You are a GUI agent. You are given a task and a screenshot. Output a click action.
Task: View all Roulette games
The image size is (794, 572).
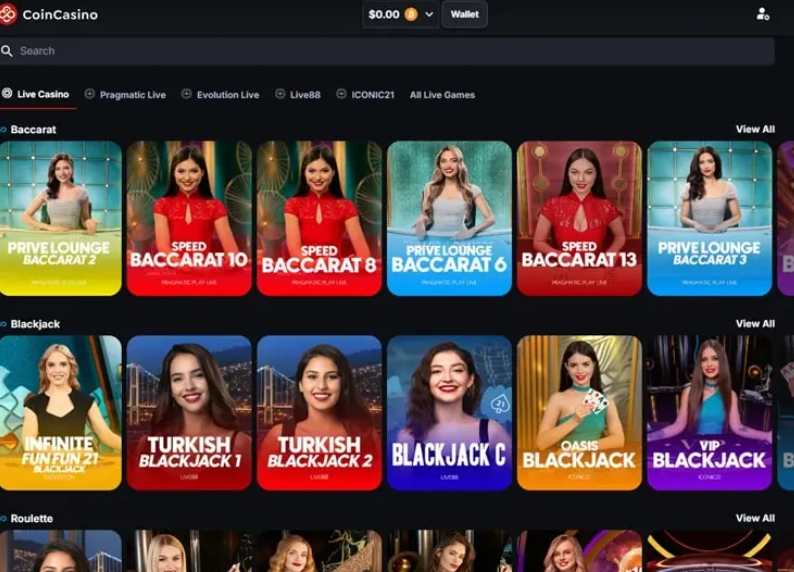point(755,518)
